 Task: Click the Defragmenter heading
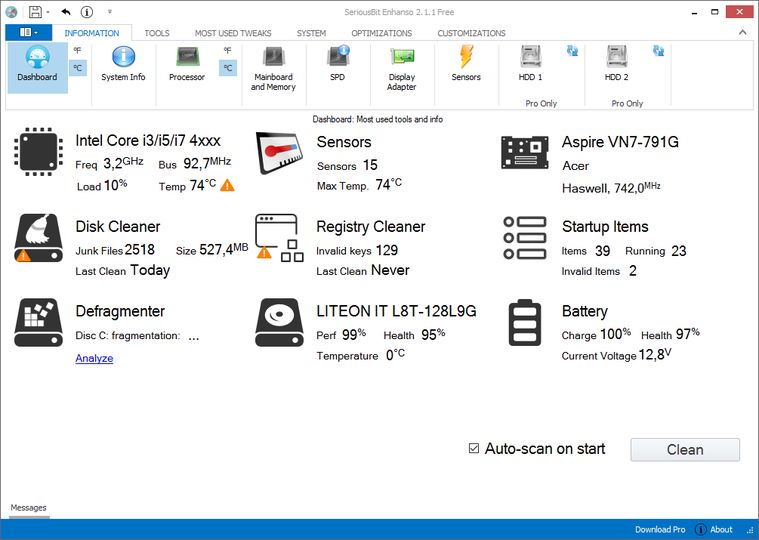coord(120,311)
